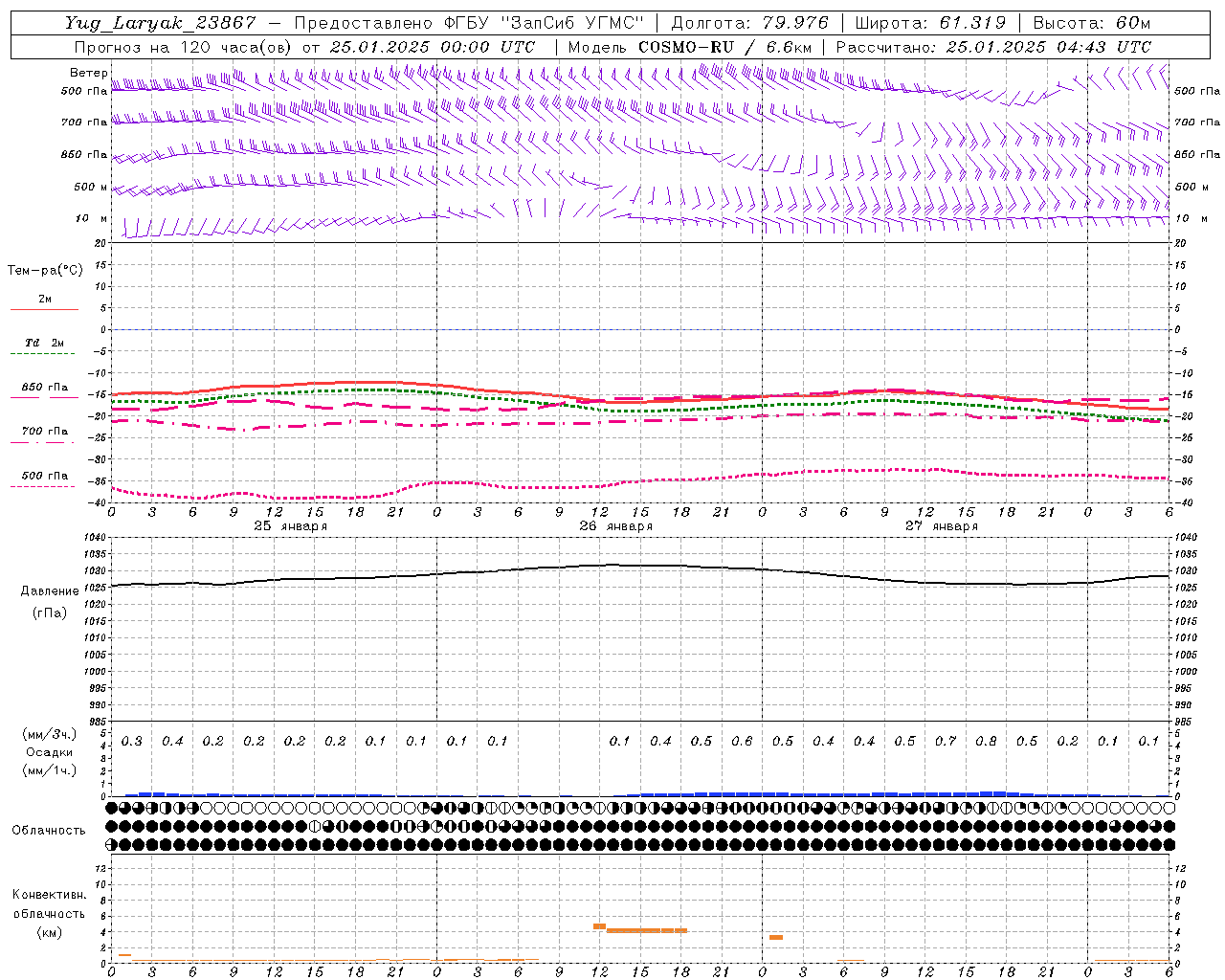The image size is (1225, 980).
Task: Click the Ветер panel label
Action: [88, 73]
